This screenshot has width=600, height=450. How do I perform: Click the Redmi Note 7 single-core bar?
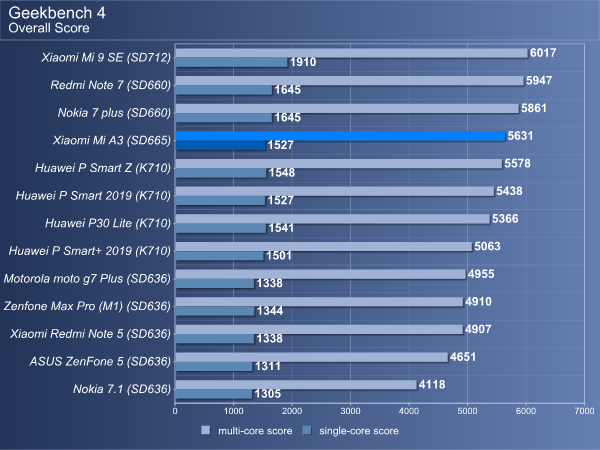224,90
